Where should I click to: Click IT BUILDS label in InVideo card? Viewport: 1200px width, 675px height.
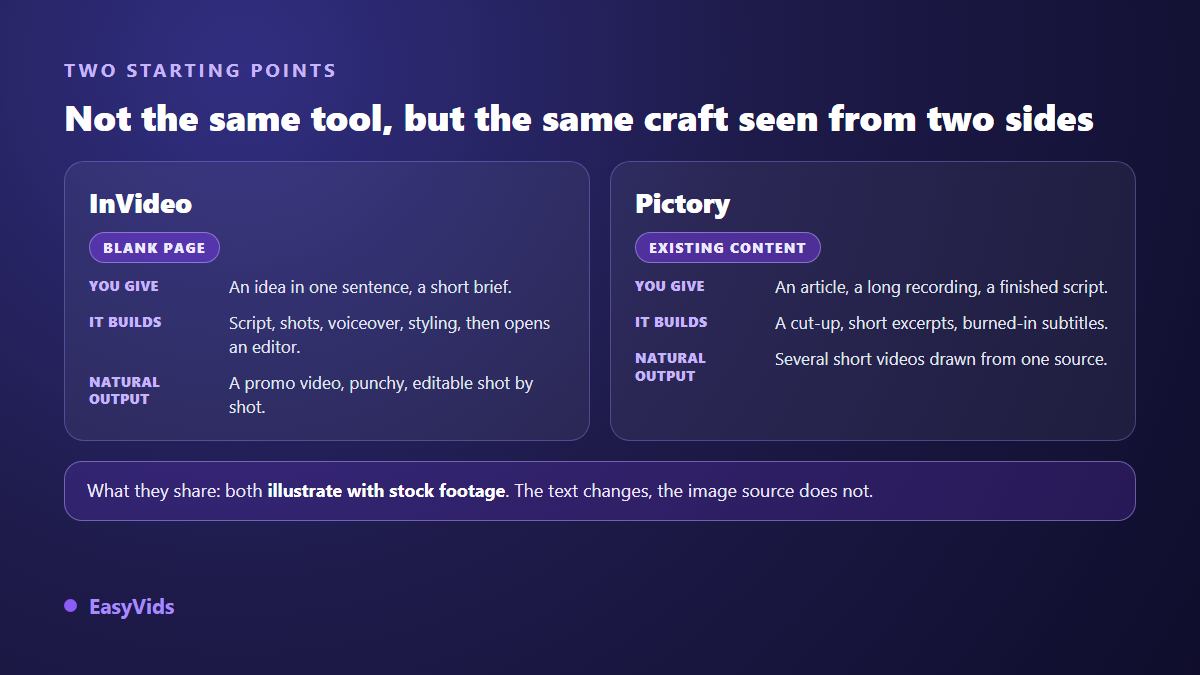point(125,322)
